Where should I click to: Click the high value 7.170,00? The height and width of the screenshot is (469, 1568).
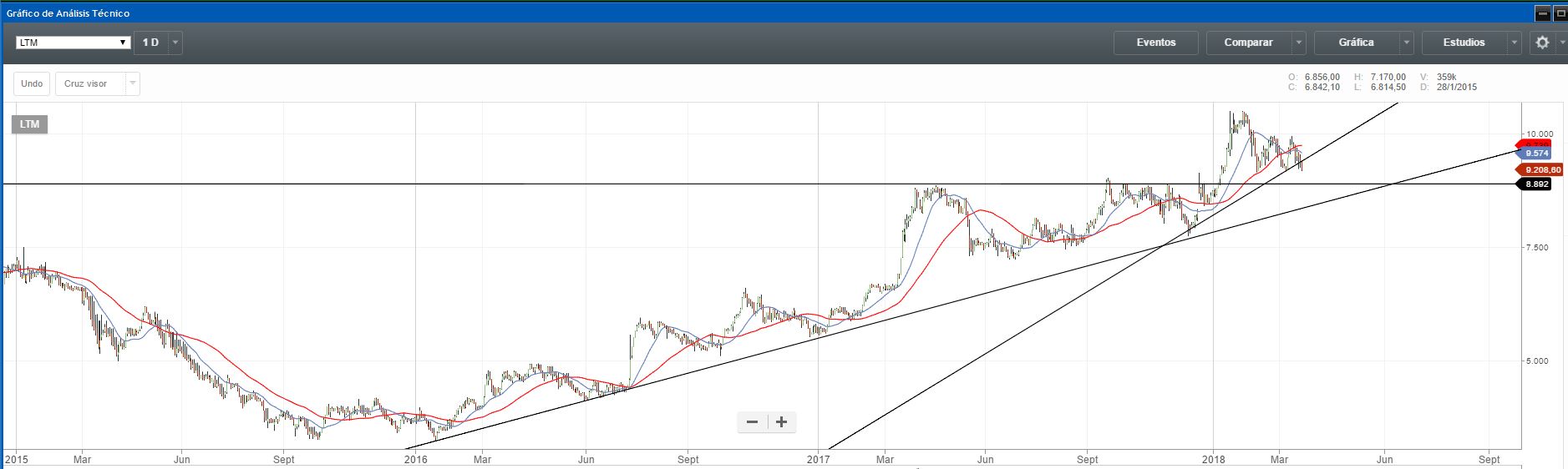(x=1388, y=77)
